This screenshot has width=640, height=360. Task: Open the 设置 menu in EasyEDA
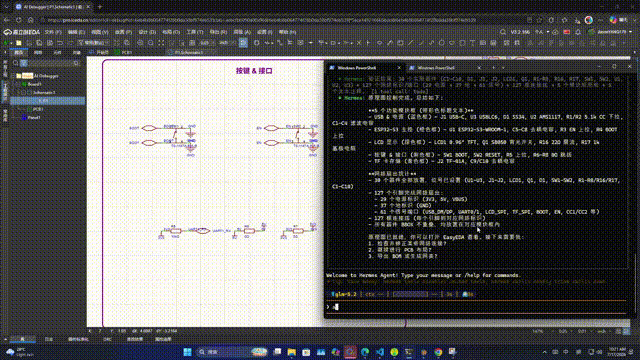click(264, 32)
